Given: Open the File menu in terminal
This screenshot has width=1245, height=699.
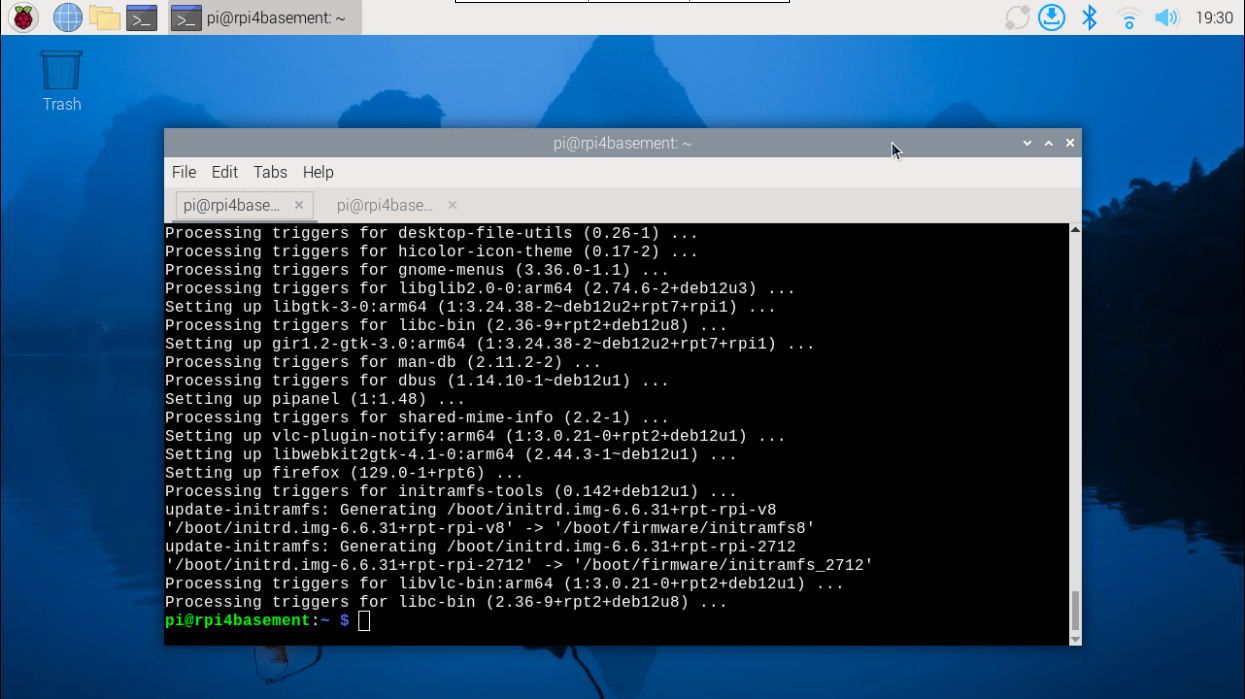Looking at the screenshot, I should 184,172.
